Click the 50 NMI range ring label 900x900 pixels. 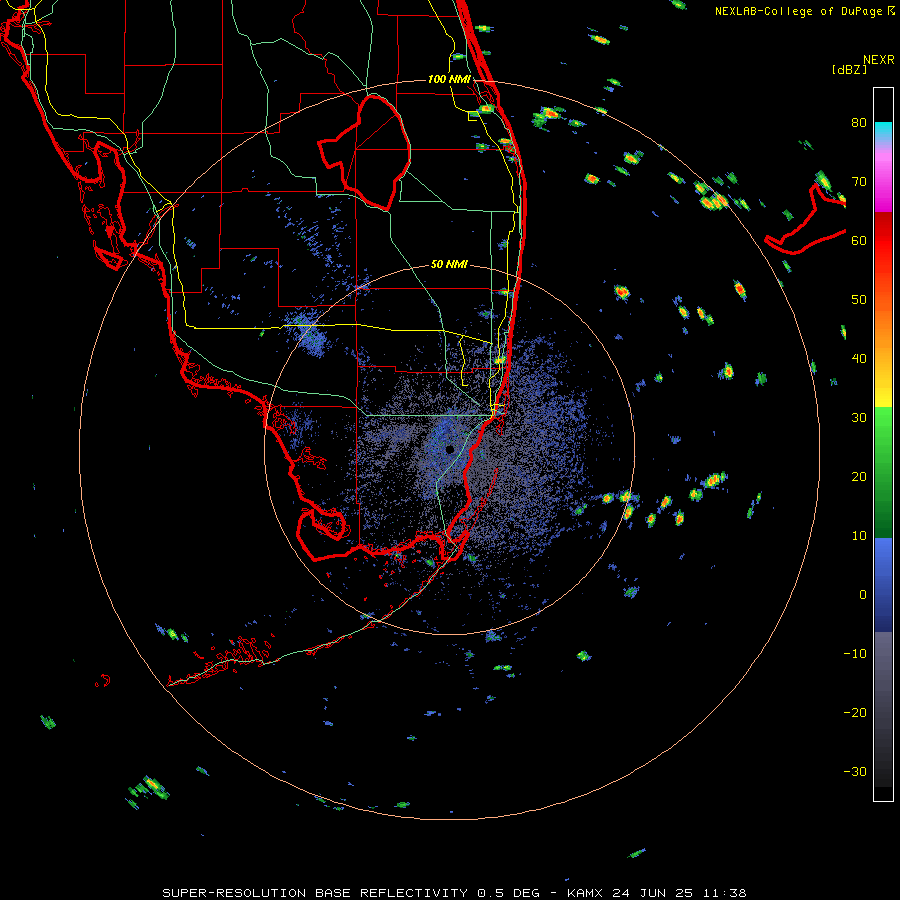449,265
